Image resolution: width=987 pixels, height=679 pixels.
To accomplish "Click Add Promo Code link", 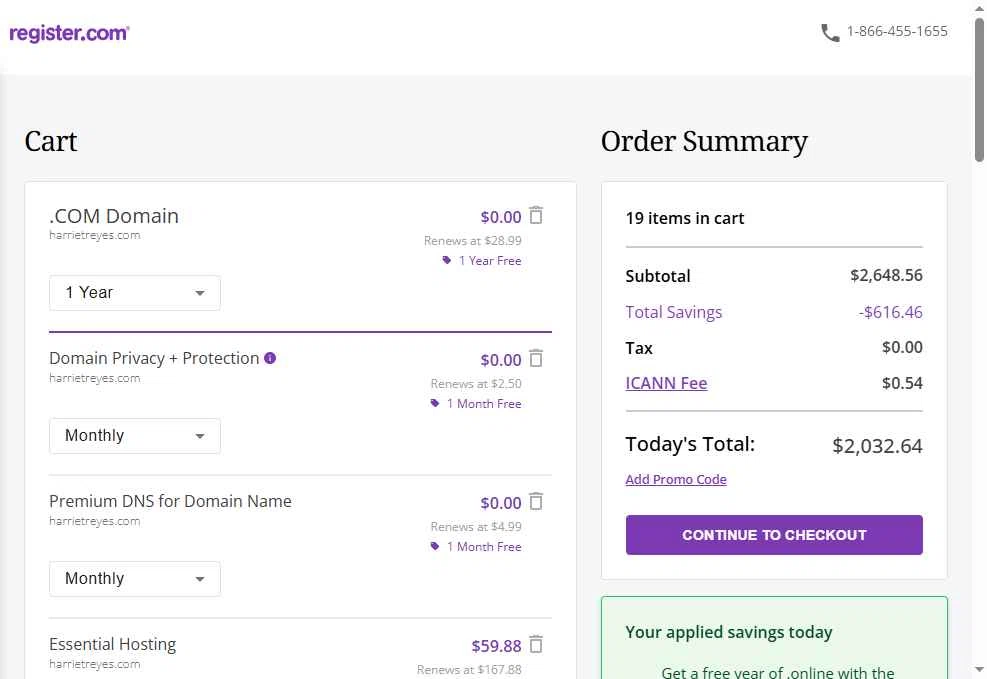I will click(675, 480).
